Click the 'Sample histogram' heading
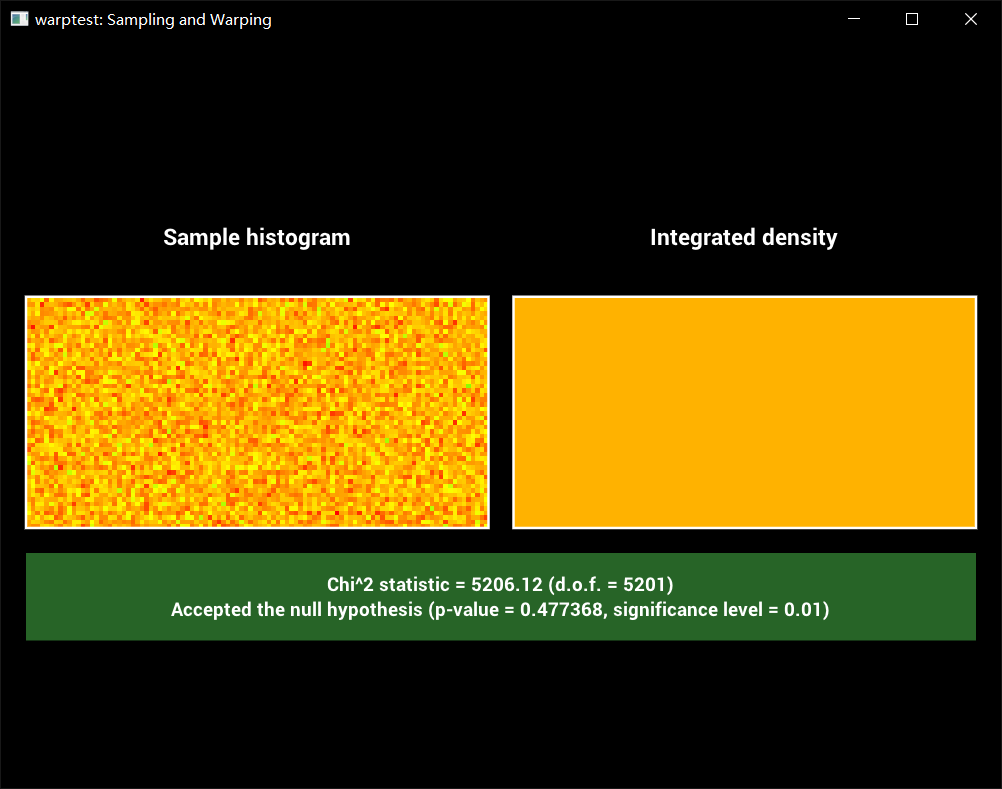Image resolution: width=1002 pixels, height=789 pixels. point(256,237)
